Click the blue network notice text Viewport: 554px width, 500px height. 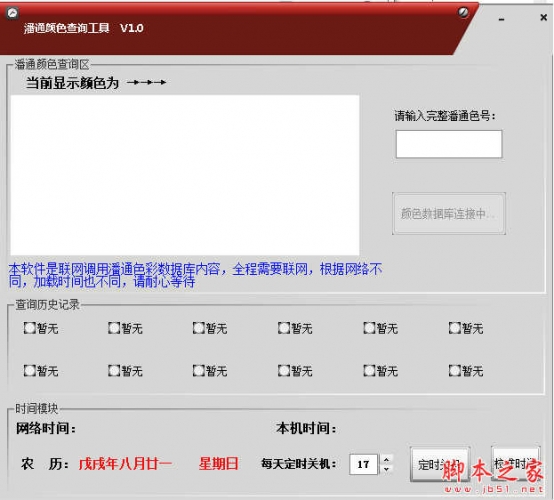[x=195, y=275]
